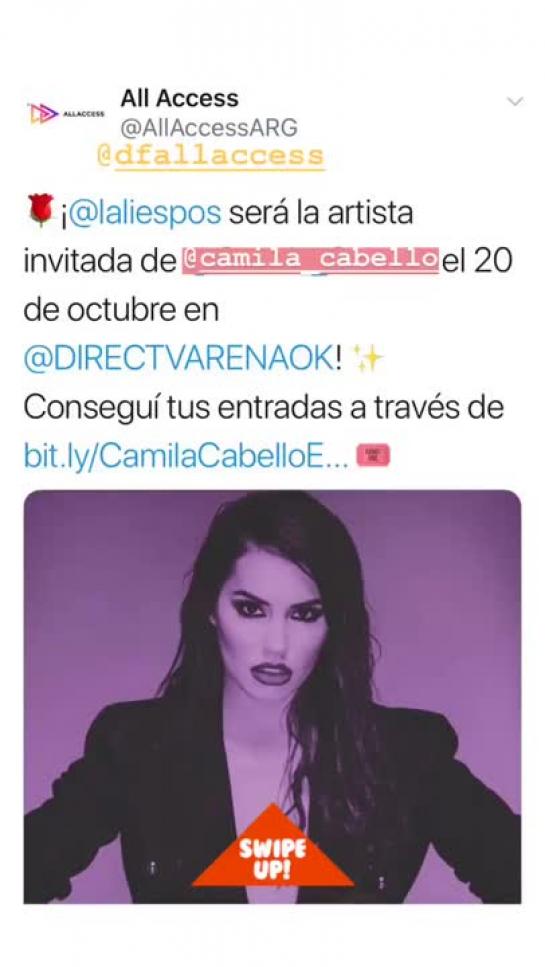
Task: Open the All Access display name
Action: 179,98
